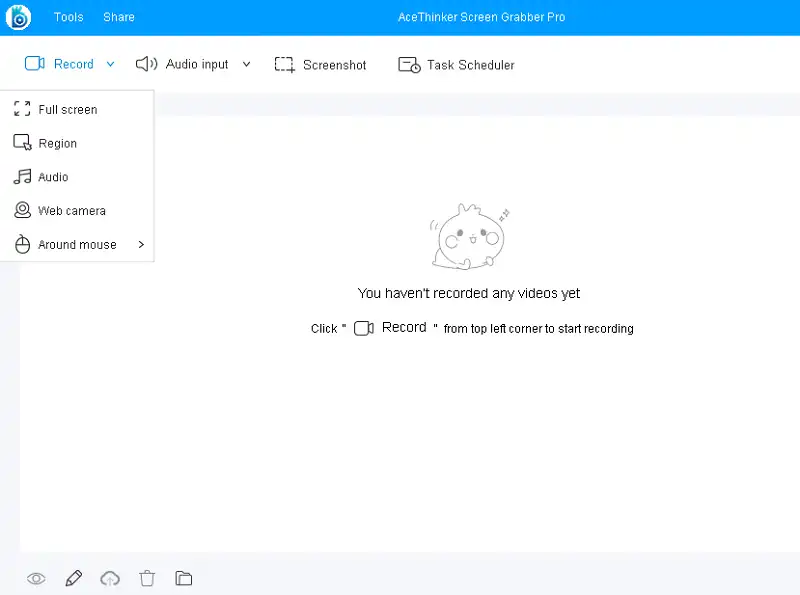Viewport: 800px width, 595px height.
Task: Click the AceThinker logo icon
Action: coord(18,17)
